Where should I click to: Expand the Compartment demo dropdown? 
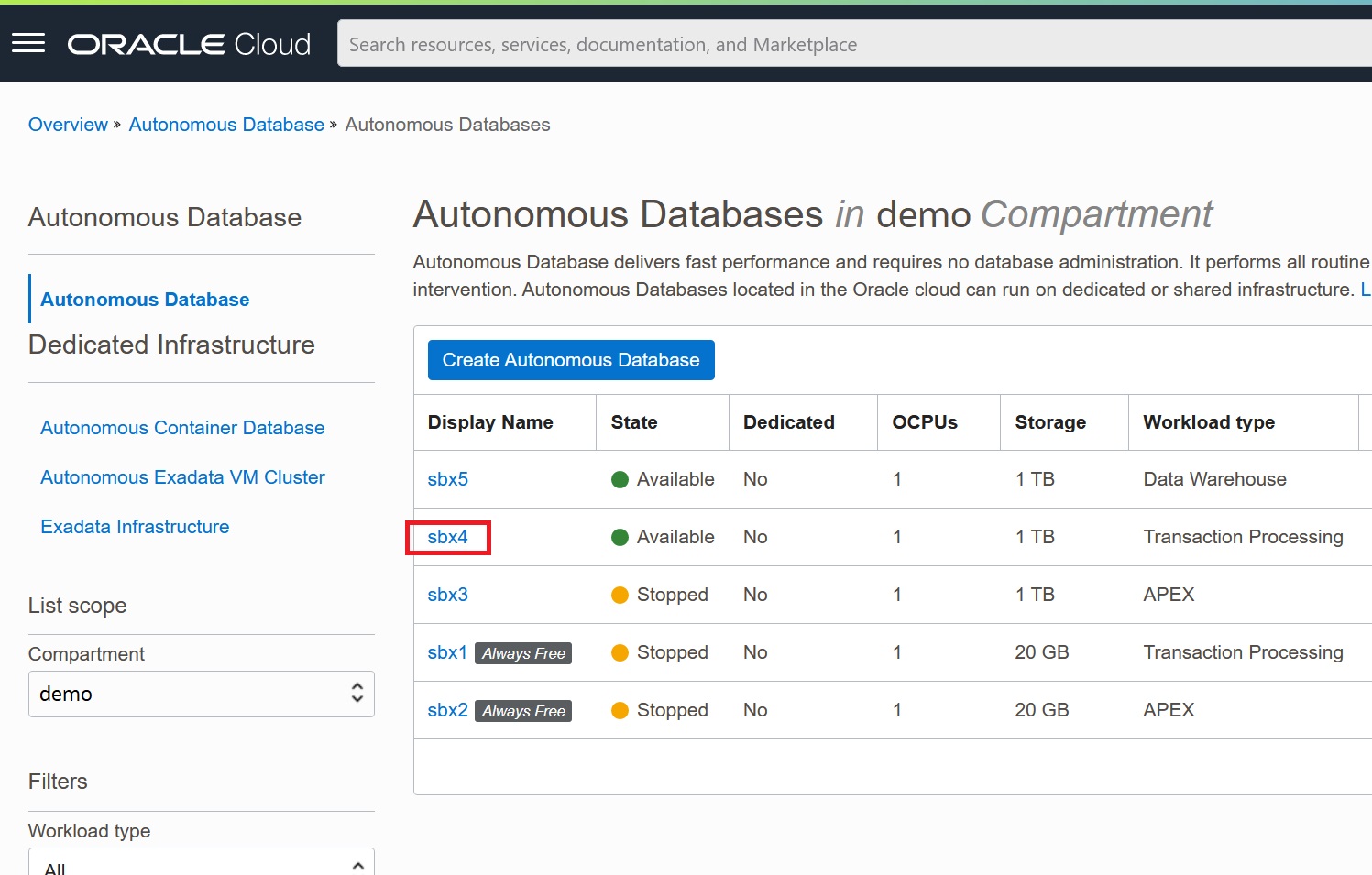pos(202,694)
